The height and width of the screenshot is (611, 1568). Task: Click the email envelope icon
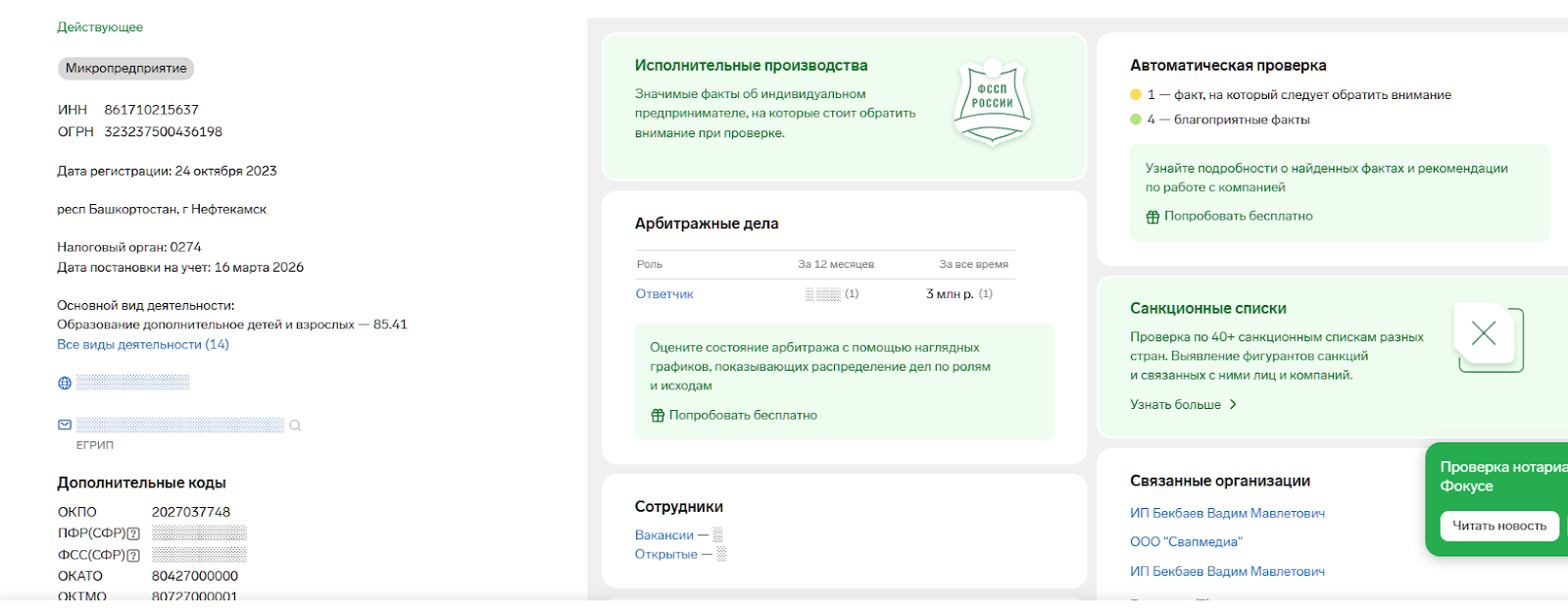click(65, 425)
